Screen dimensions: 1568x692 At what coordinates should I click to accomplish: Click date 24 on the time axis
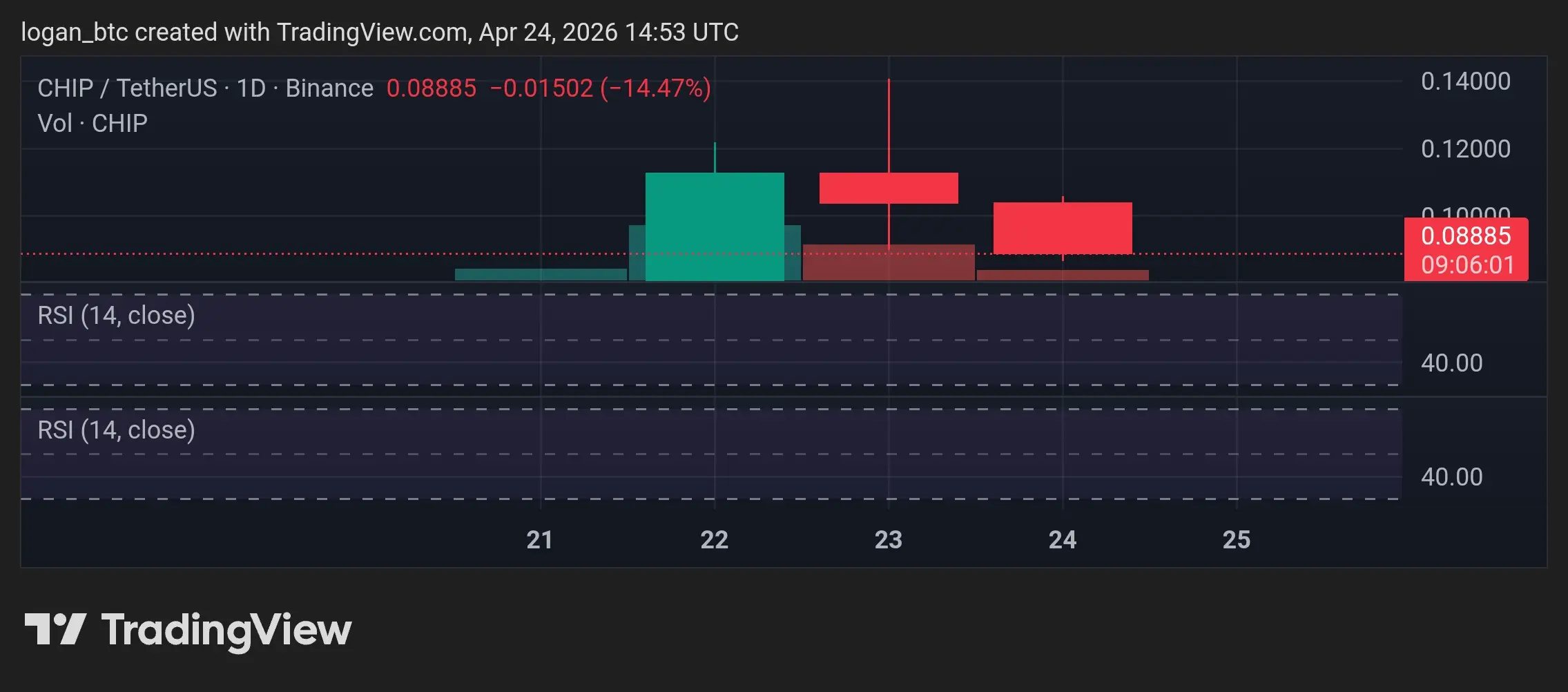1063,540
